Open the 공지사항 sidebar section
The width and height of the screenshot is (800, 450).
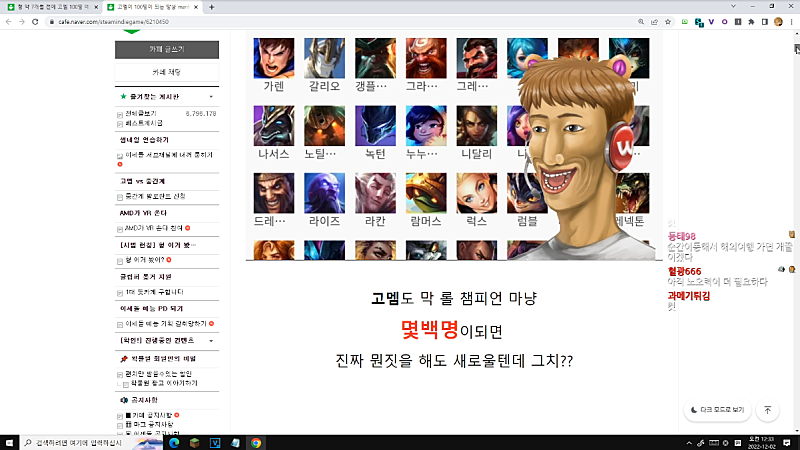click(144, 400)
